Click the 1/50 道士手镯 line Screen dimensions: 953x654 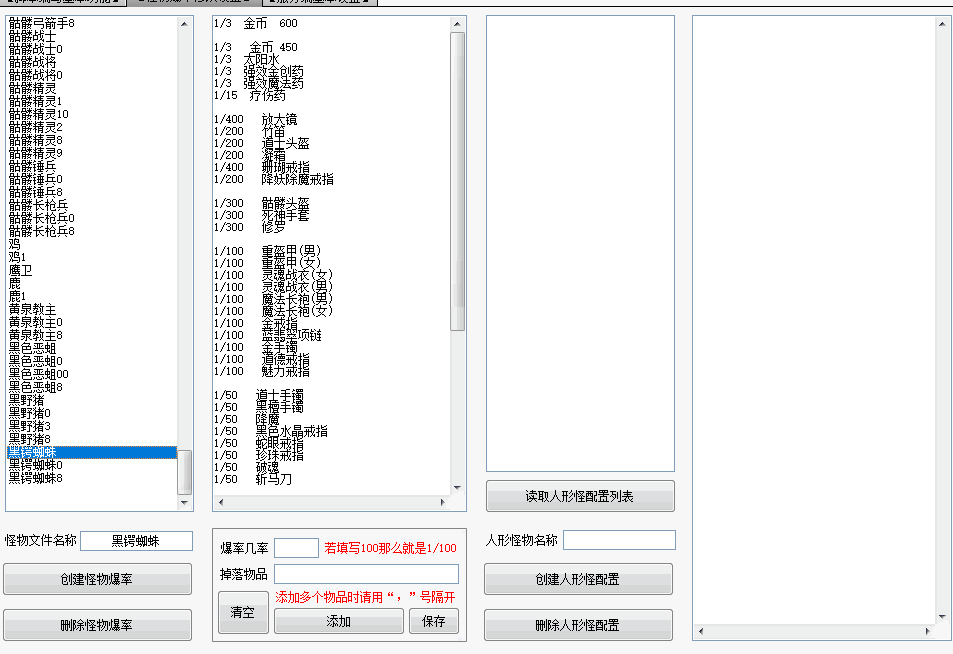258,395
